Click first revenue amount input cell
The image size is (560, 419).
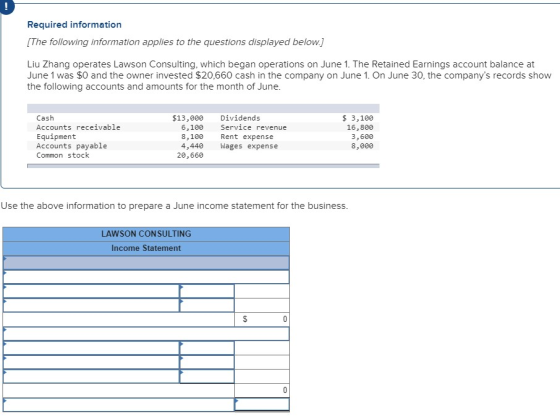click(x=207, y=291)
